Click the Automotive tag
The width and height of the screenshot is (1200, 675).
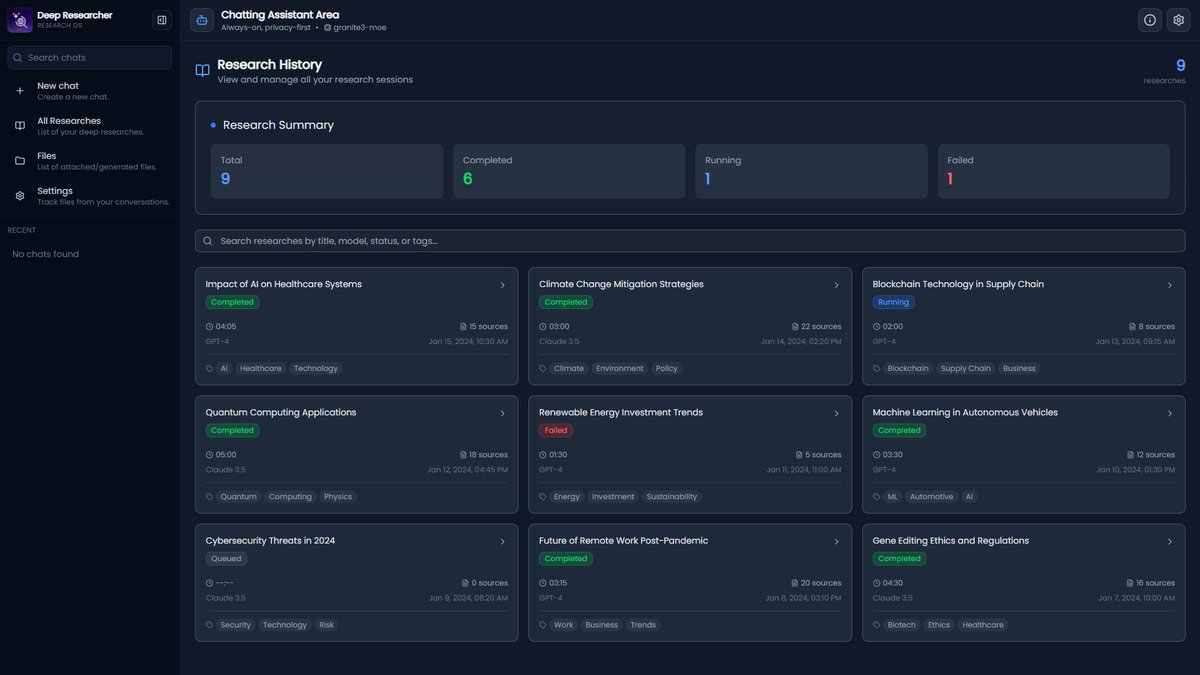932,497
